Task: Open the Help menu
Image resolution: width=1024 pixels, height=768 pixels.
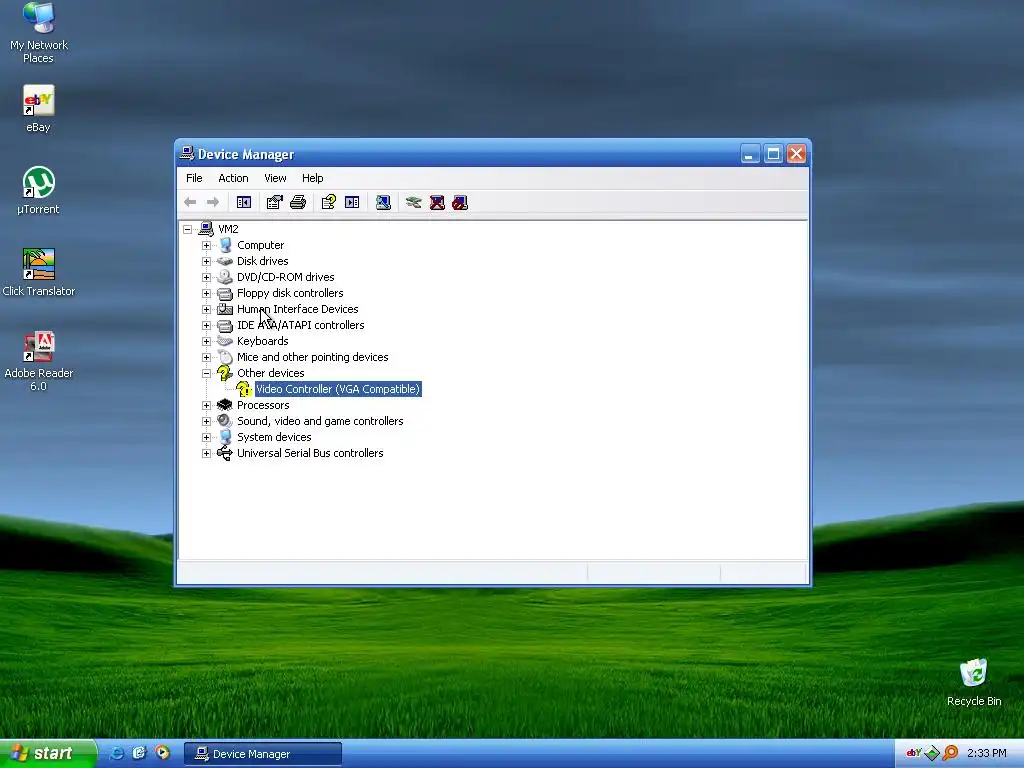Action: (x=312, y=178)
